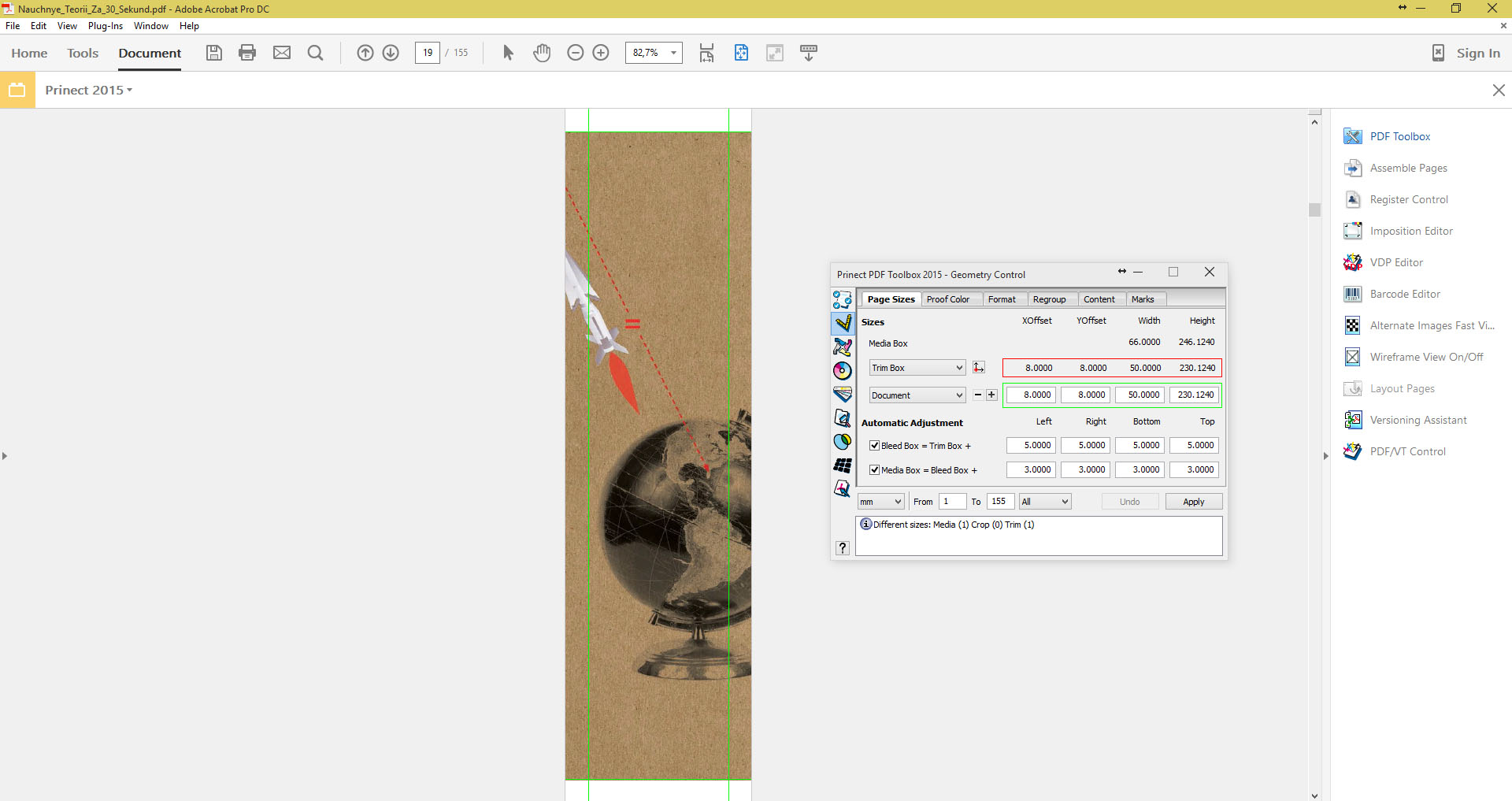Click the To page input field
The height and width of the screenshot is (801, 1512).
coord(1000,502)
